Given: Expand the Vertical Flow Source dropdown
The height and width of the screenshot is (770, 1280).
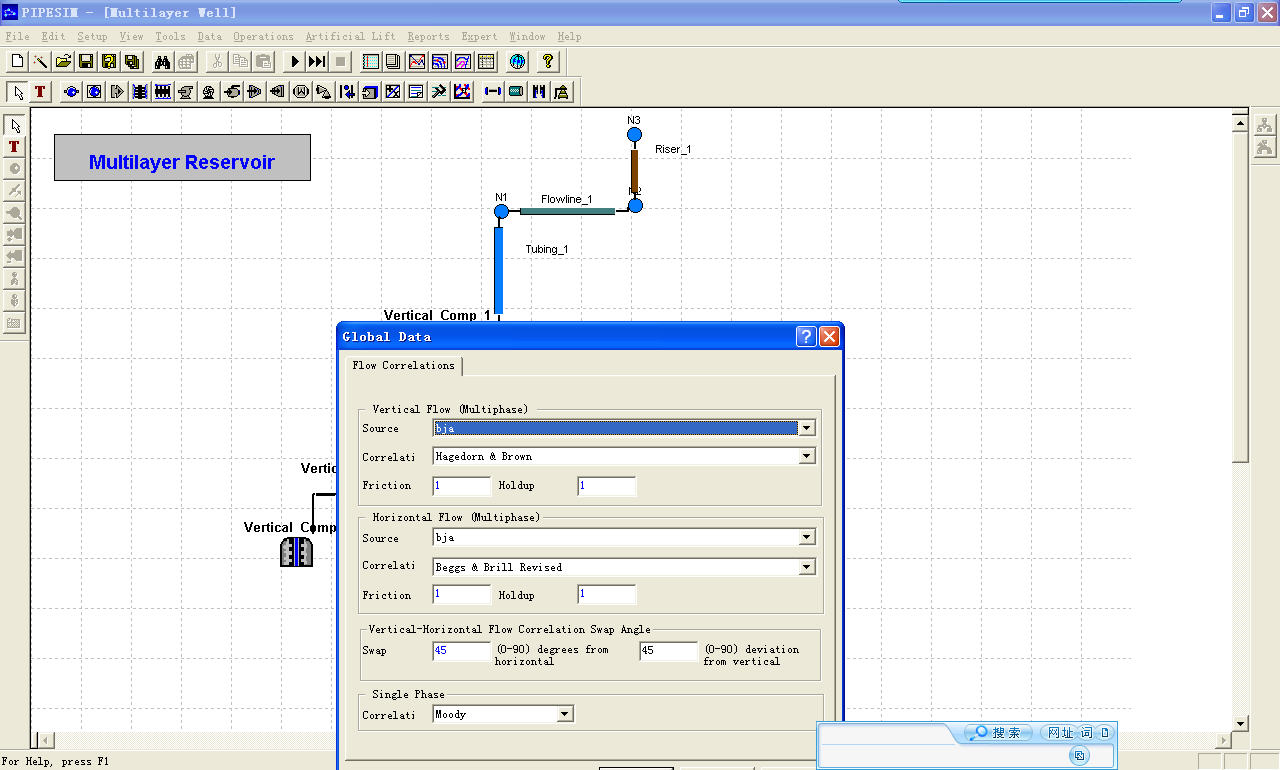Looking at the screenshot, I should click(806, 428).
